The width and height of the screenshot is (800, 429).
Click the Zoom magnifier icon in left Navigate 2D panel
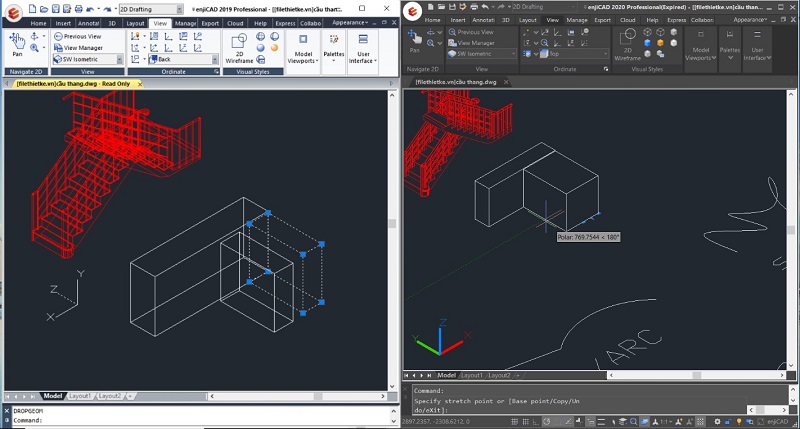35,48
